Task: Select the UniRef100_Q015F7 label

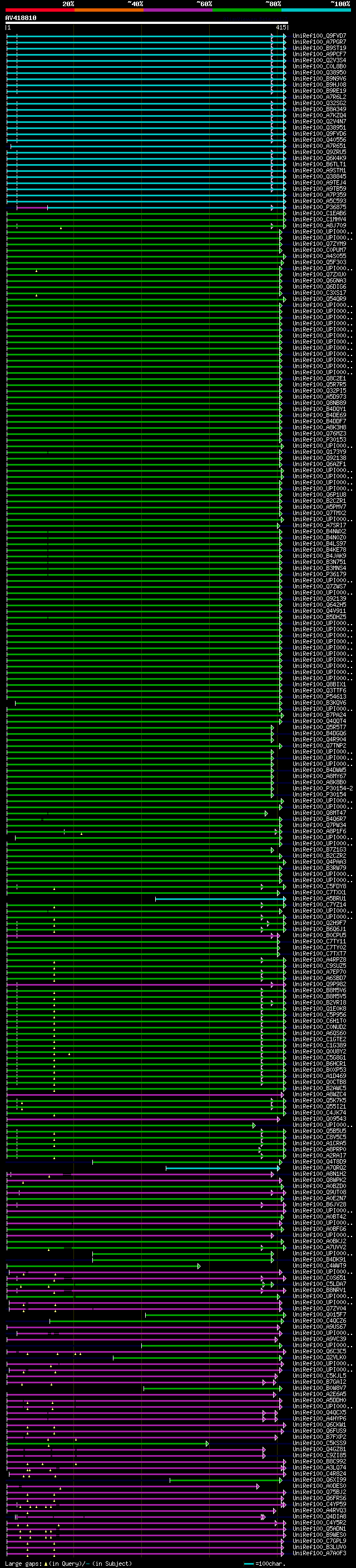Action: coord(319,1314)
